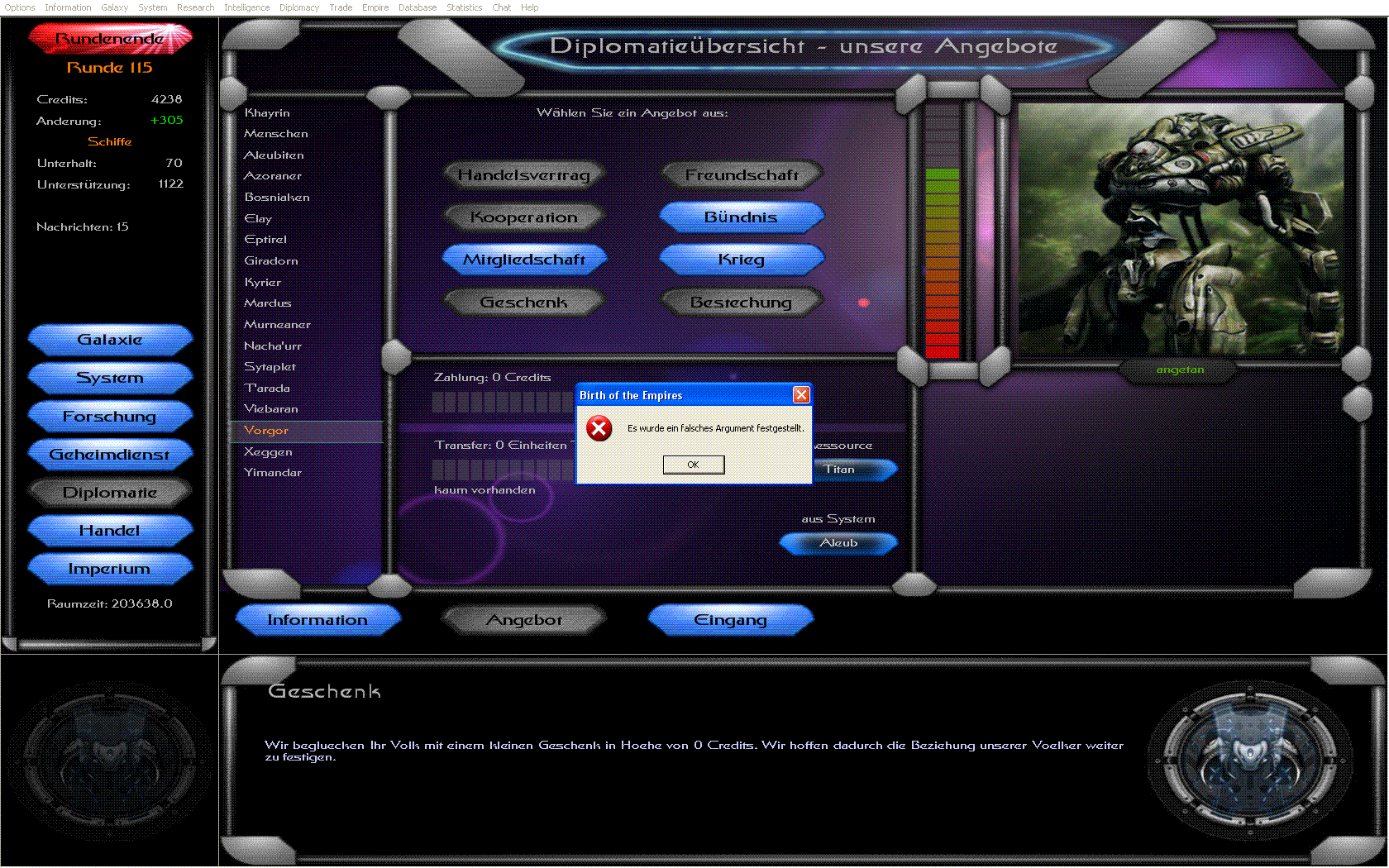This screenshot has height=868, width=1389.
Task: Select the Mitgliedschaft offer option
Action: click(524, 260)
